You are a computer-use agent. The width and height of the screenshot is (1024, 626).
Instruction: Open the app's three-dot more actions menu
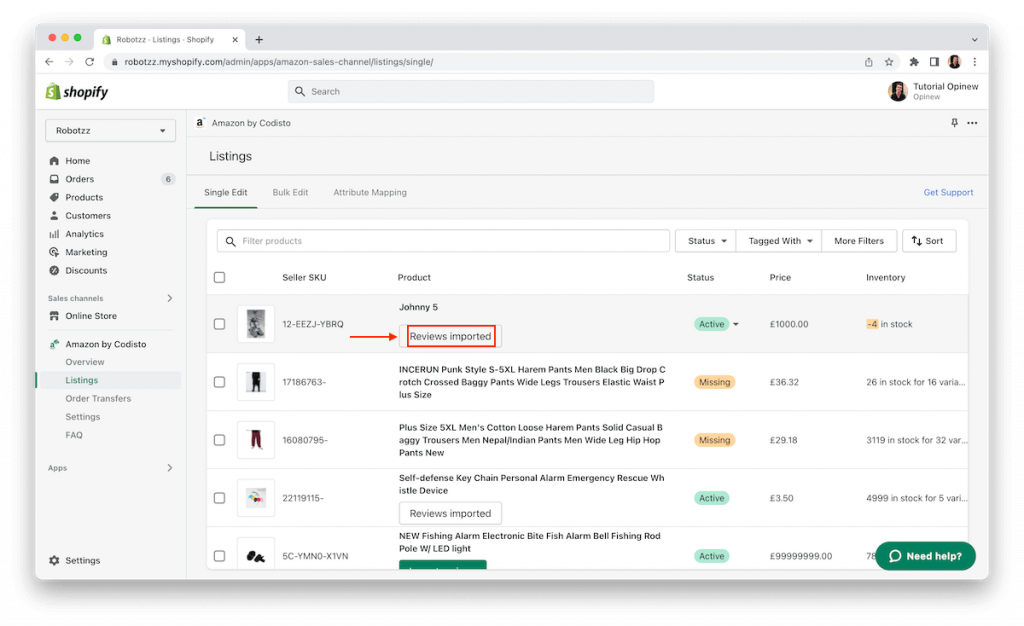[972, 123]
